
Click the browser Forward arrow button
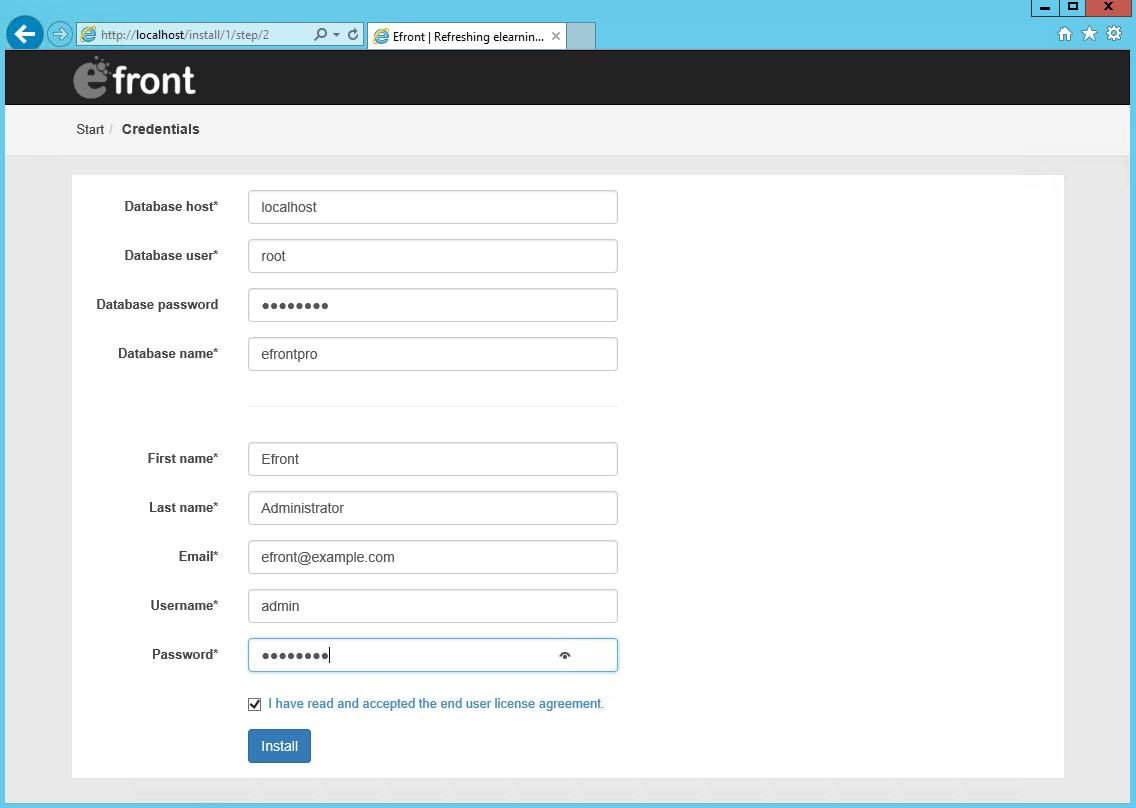(x=59, y=34)
